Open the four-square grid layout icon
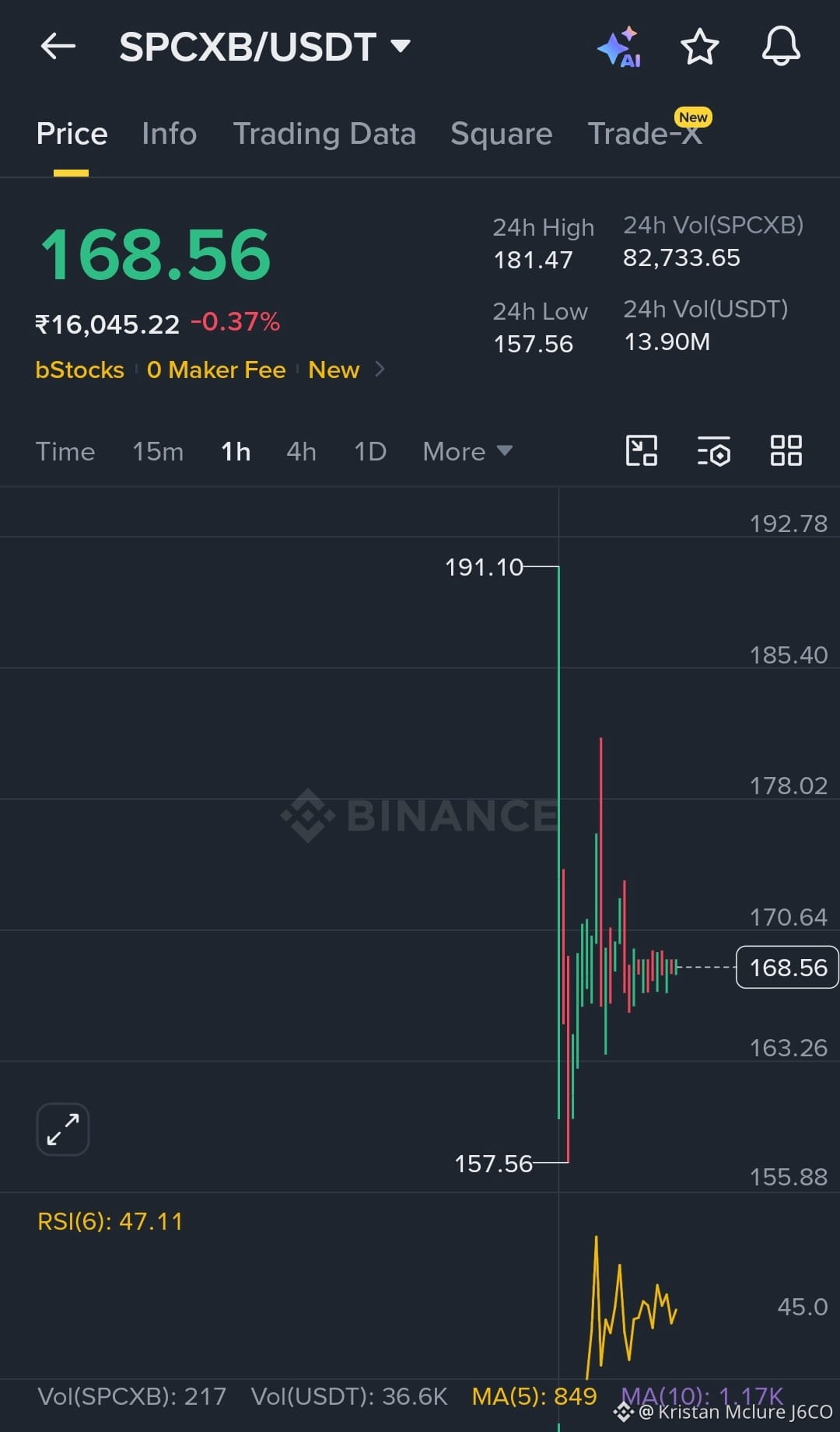This screenshot has width=840, height=1432. [786, 450]
